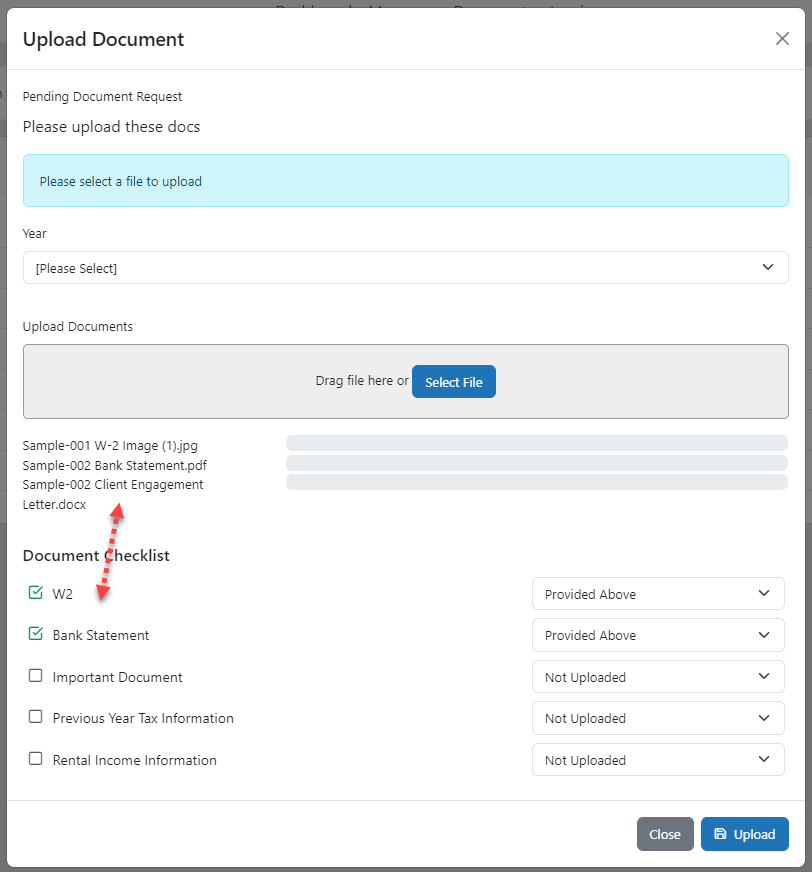Screen dimensions: 812x872
Task: Click the checkmark icon beside Bank Statement
Action: [35, 633]
